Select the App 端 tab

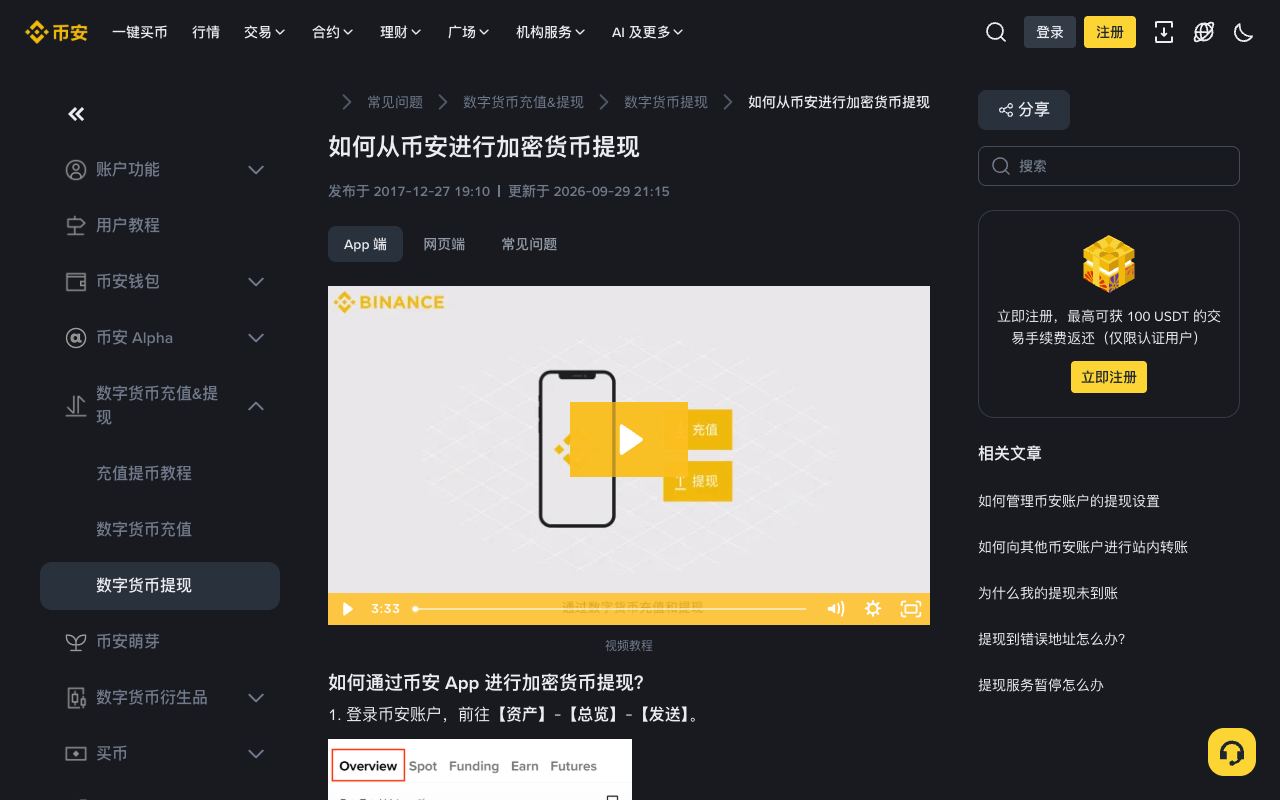[365, 244]
